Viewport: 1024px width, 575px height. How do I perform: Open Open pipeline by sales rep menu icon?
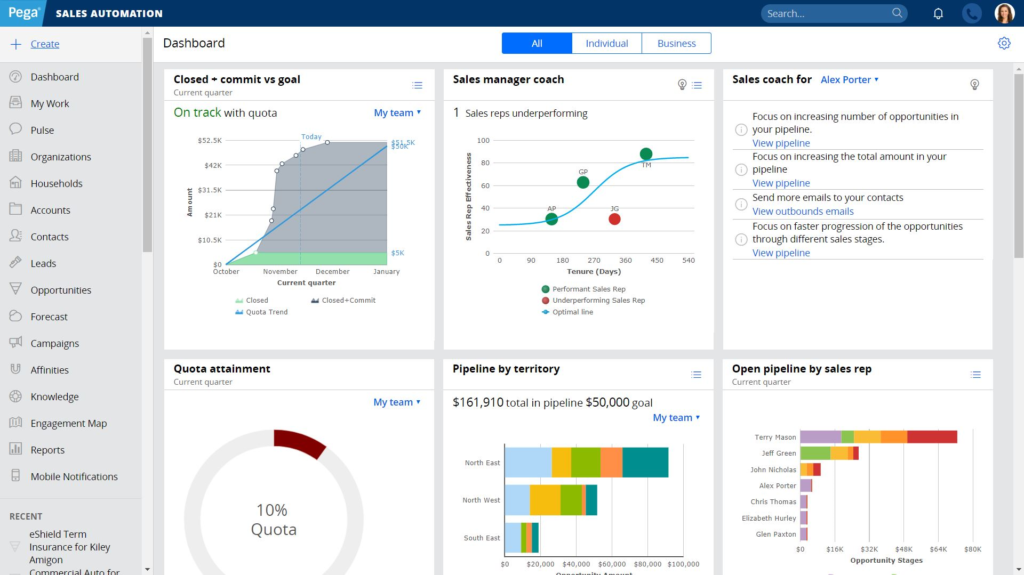pos(976,374)
